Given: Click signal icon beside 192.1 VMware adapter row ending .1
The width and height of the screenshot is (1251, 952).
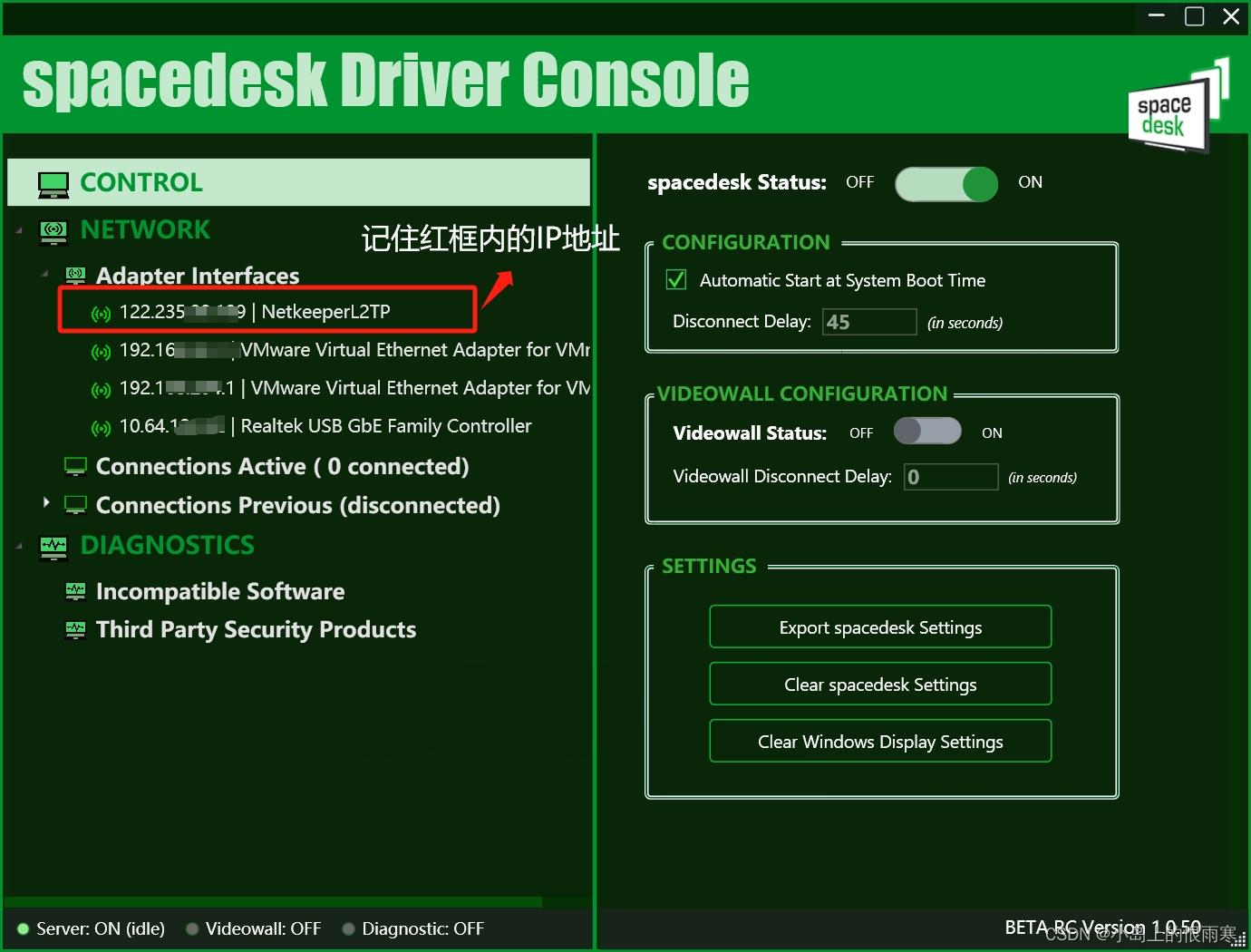Looking at the screenshot, I should click(x=101, y=390).
